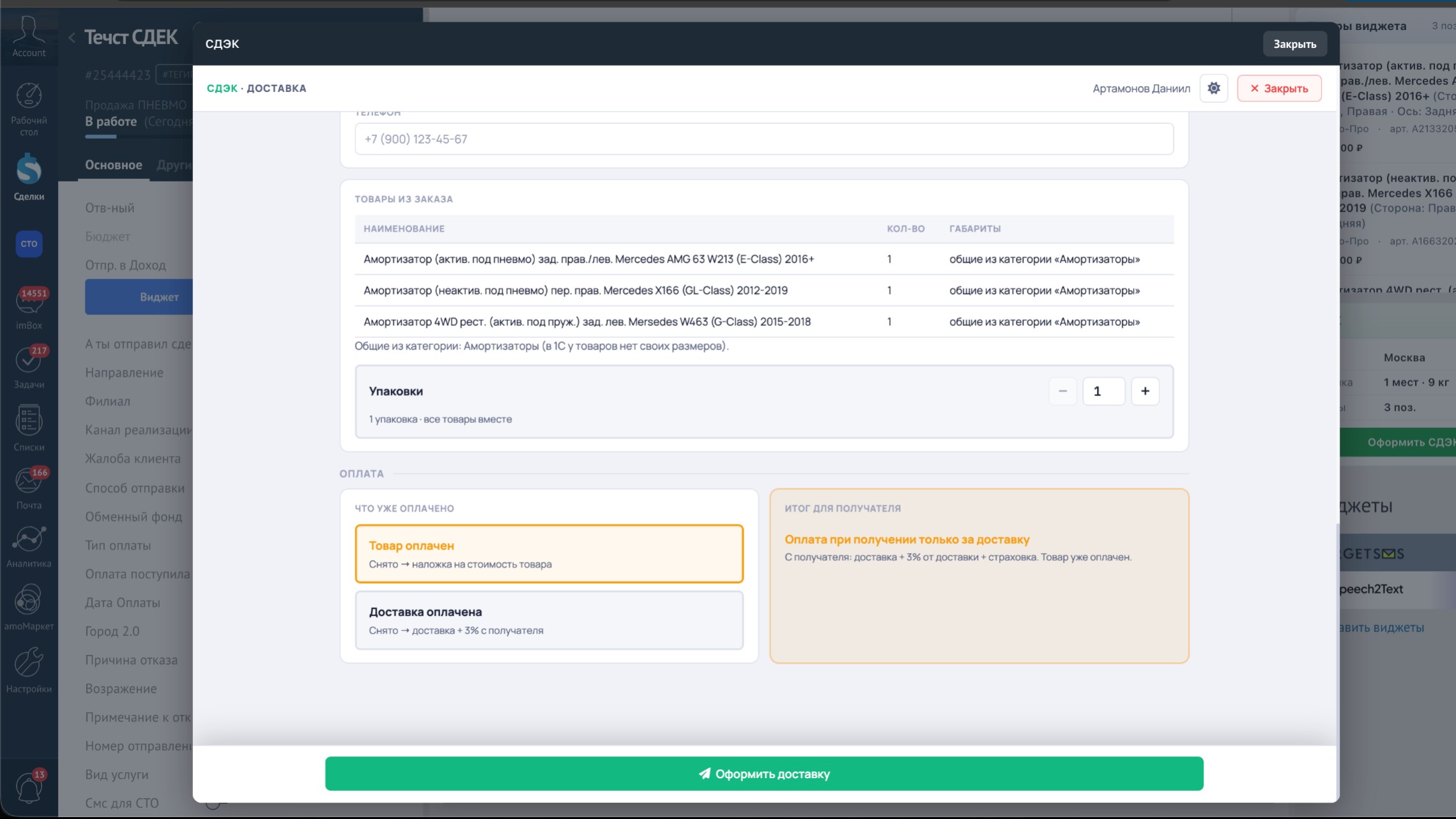Click the Течст СДЕК deal title
Screen dimensions: 1456x819
pos(131,38)
